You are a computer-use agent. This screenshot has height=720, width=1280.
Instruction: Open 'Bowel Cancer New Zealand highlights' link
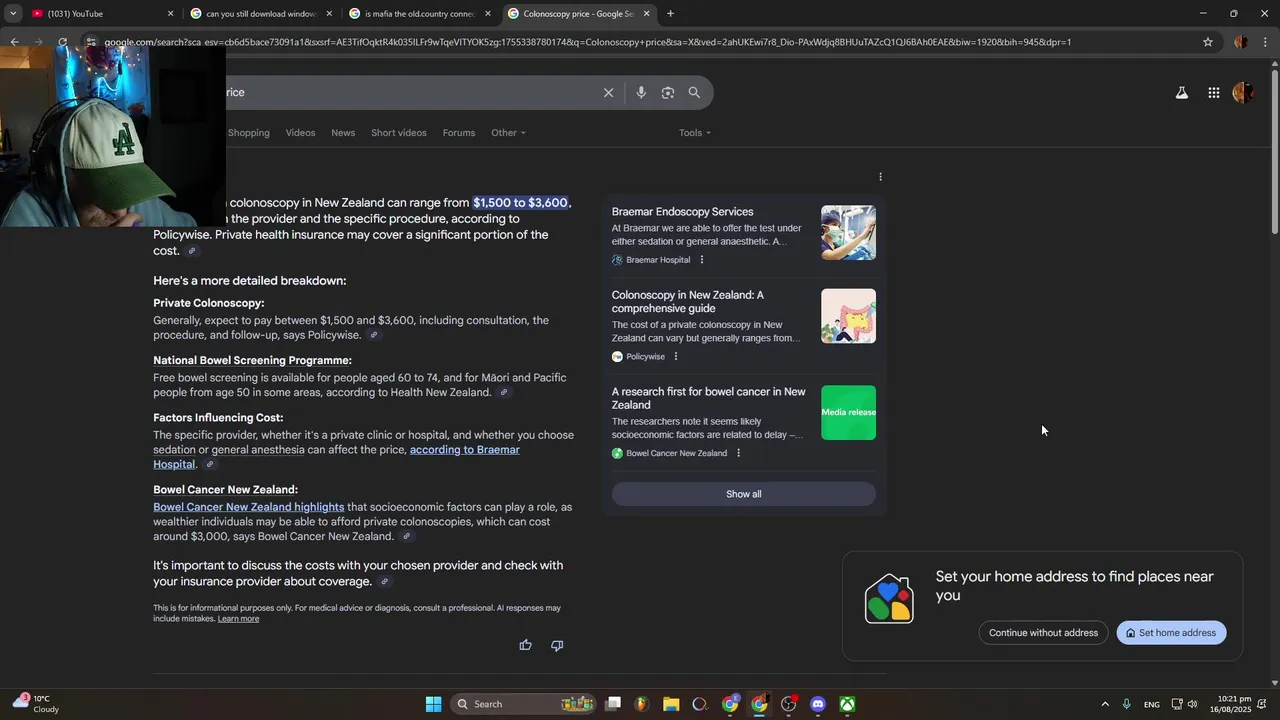click(248, 507)
